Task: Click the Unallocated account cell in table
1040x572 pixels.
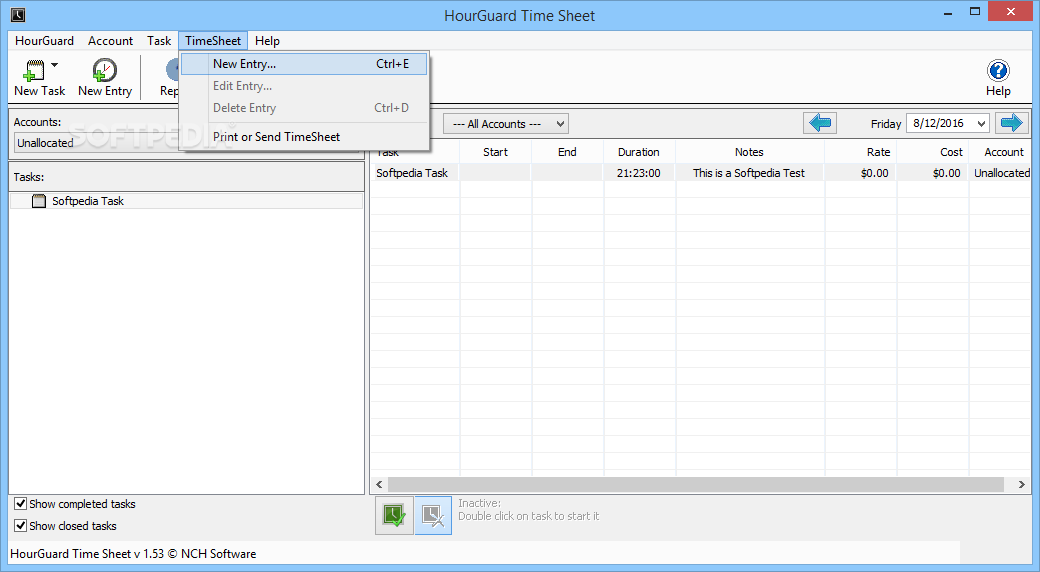Action: 1002,173
